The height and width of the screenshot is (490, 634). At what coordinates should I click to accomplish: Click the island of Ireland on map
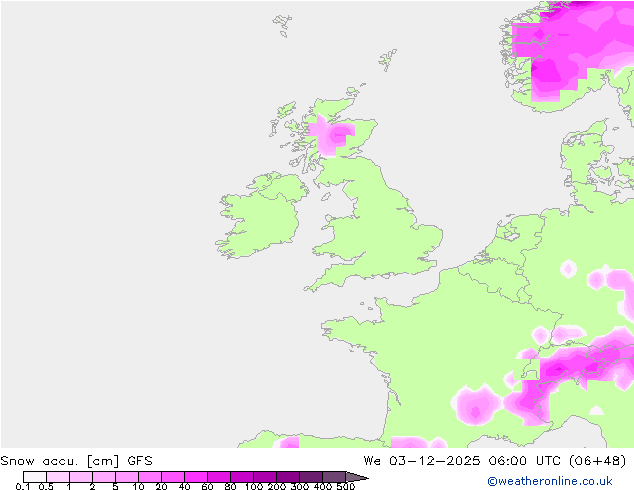pyautogui.click(x=263, y=214)
